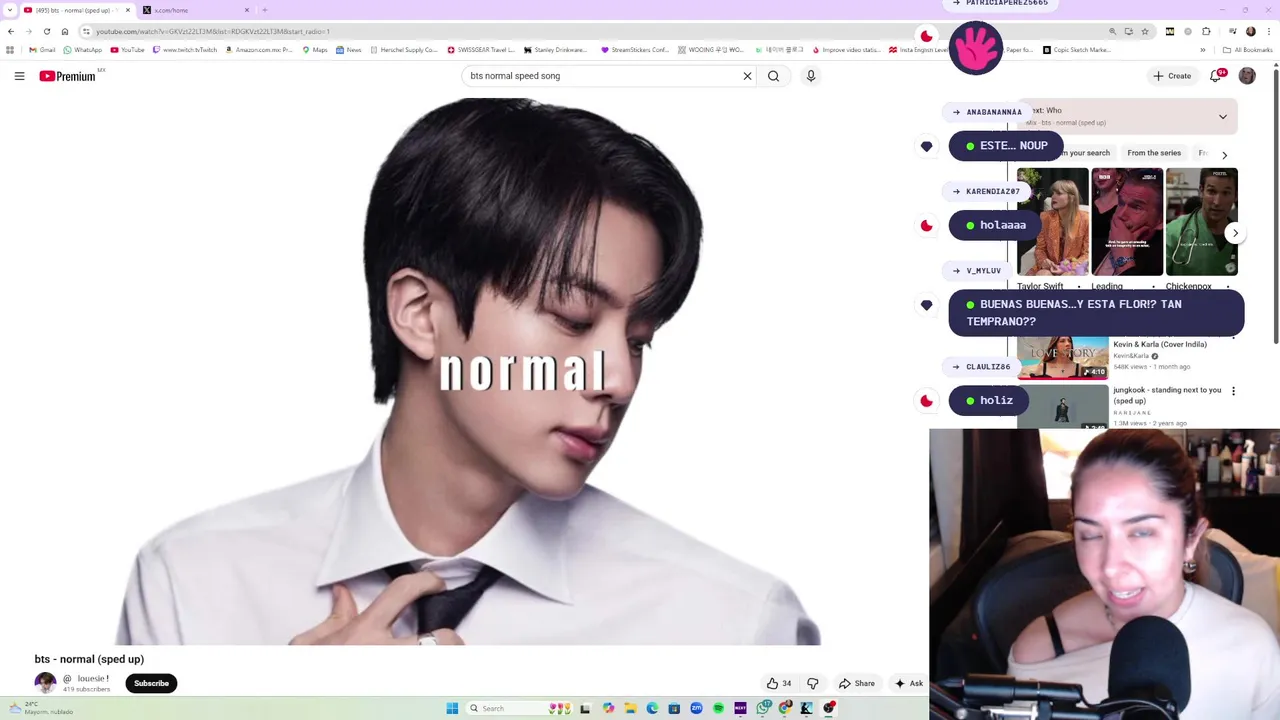Screen dimensions: 1280x720
Task: Switch to the x.com/home tab
Action: [x=195, y=10]
